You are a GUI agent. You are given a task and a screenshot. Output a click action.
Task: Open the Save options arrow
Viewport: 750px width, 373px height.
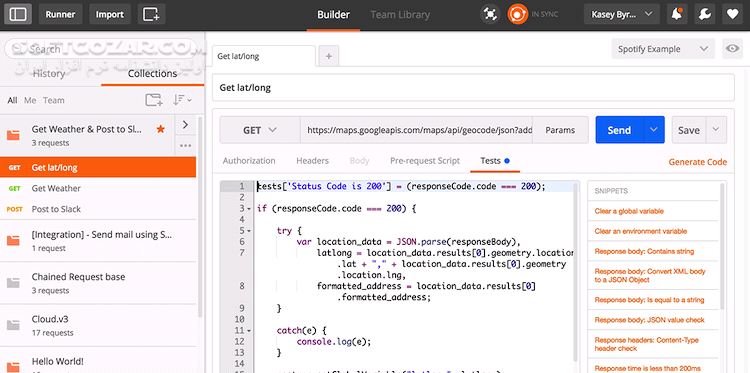pyautogui.click(x=716, y=130)
